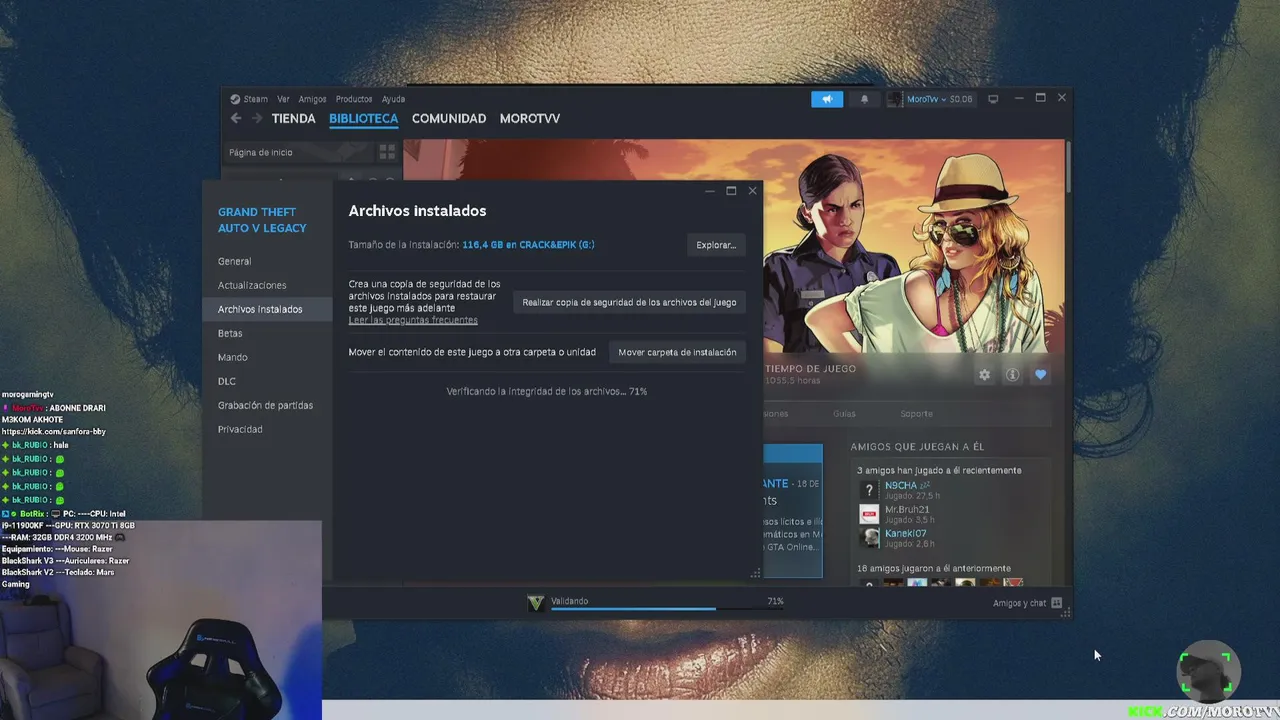Click the Steam announcements megaphone icon
This screenshot has width=1280, height=720.
827,99
